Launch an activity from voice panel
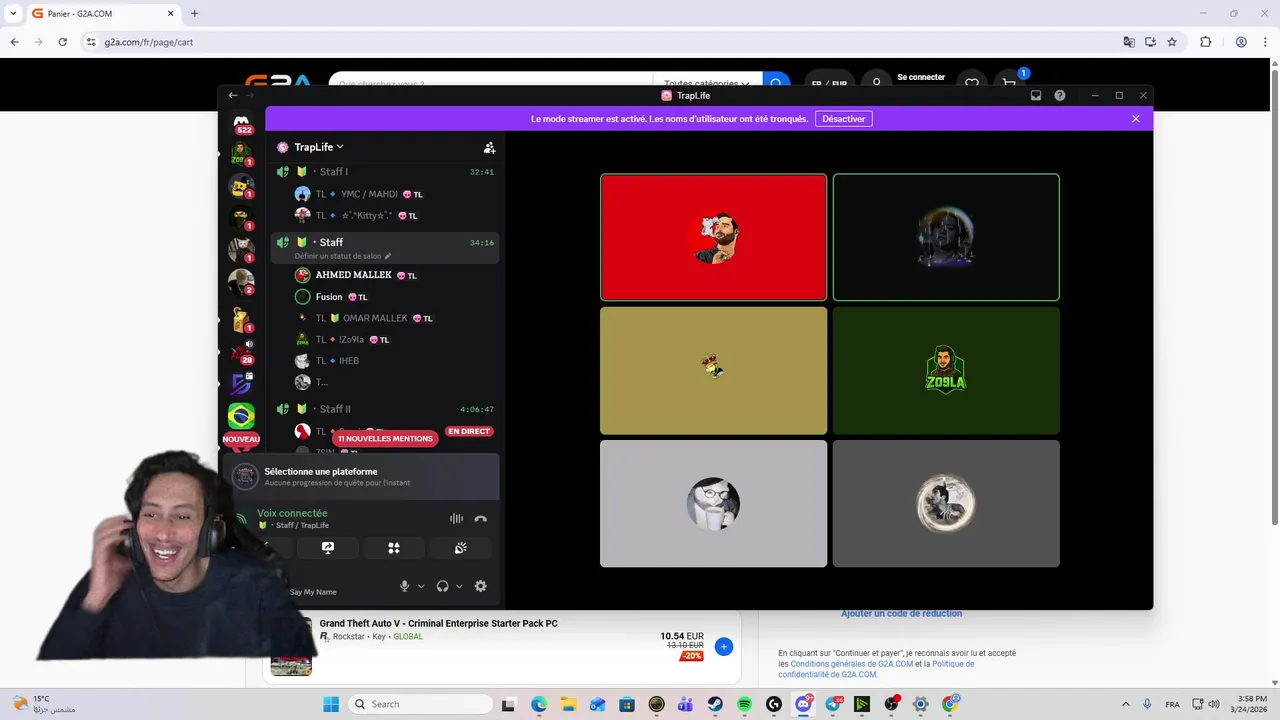1280x720 pixels. point(394,548)
